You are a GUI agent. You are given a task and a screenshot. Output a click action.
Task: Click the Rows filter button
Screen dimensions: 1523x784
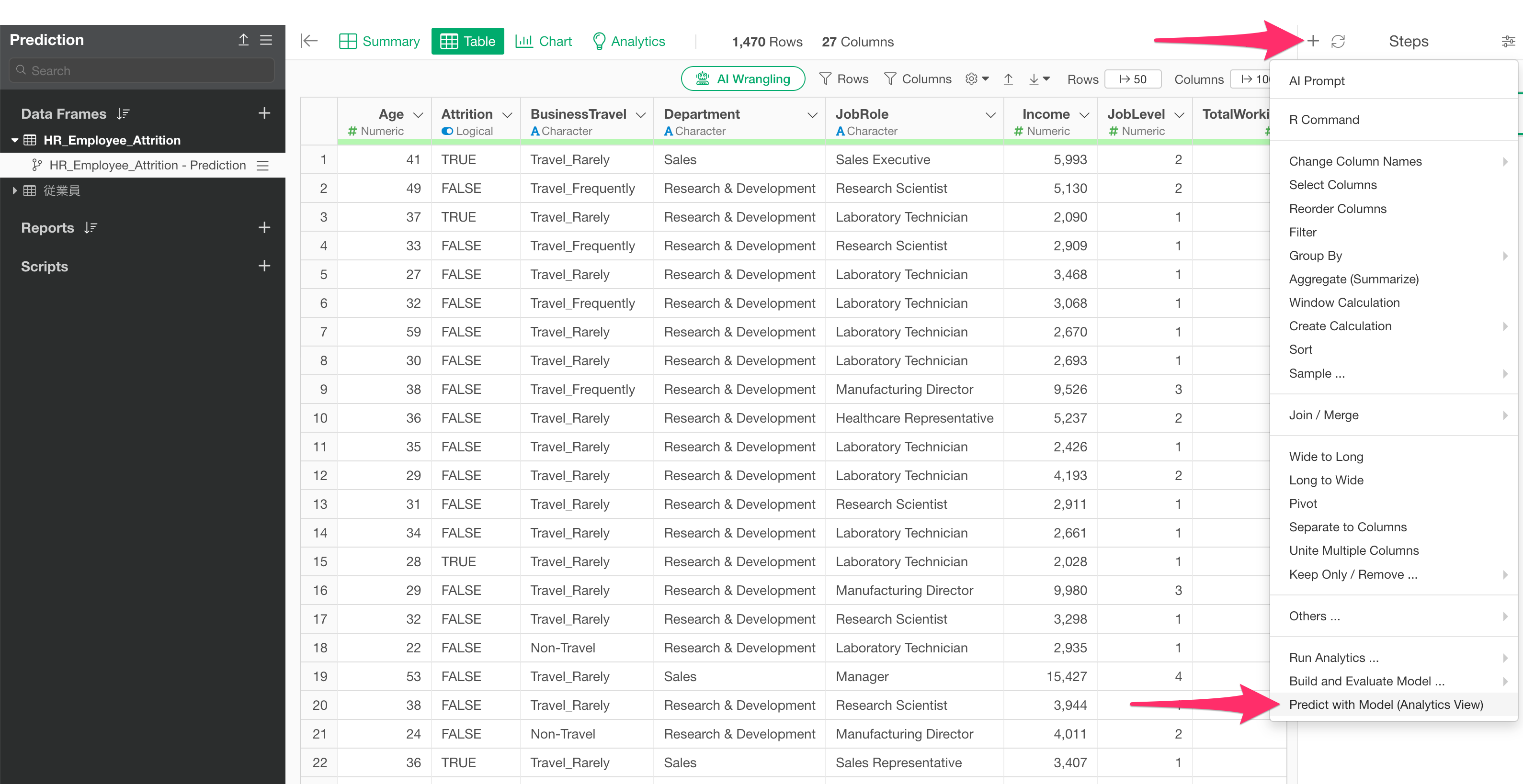point(844,78)
